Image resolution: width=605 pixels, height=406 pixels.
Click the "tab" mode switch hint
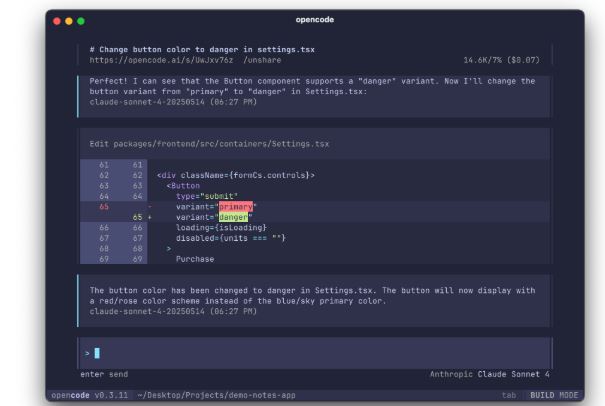509,395
